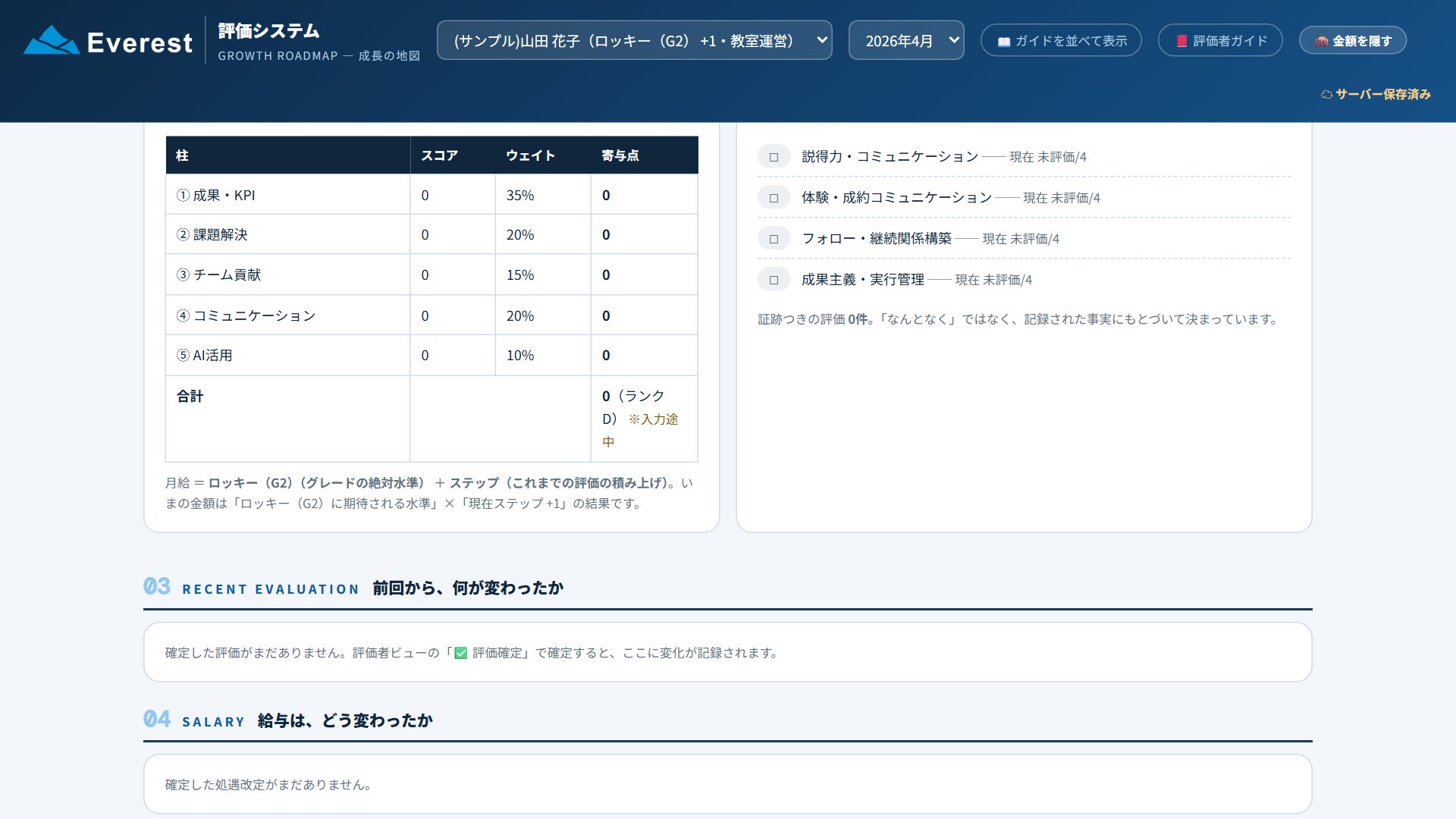
Task: Click 金額を隠す button
Action: [x=1353, y=40]
